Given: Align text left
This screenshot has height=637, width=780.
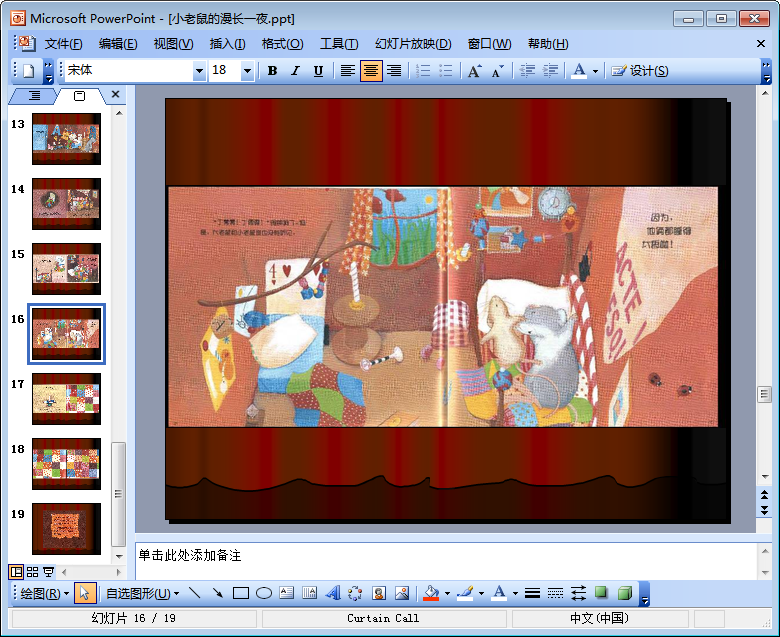Looking at the screenshot, I should click(x=348, y=71).
